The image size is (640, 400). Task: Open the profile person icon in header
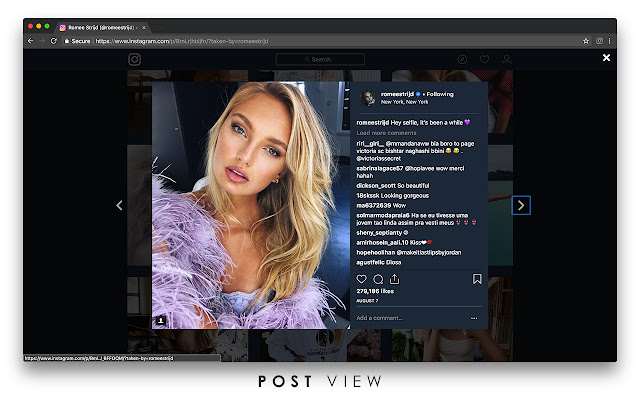tap(507, 60)
